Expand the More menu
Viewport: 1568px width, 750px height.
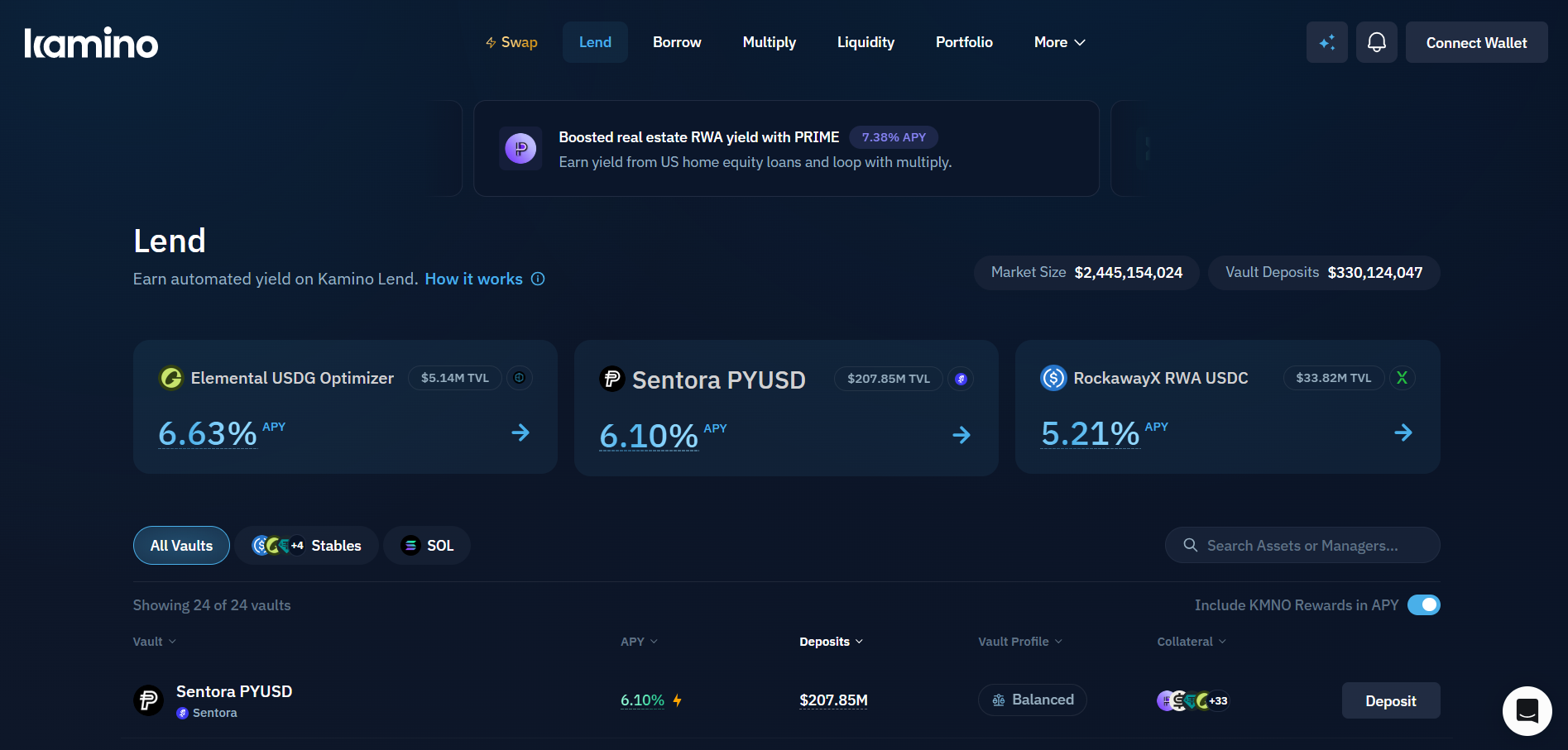pyautogui.click(x=1059, y=42)
